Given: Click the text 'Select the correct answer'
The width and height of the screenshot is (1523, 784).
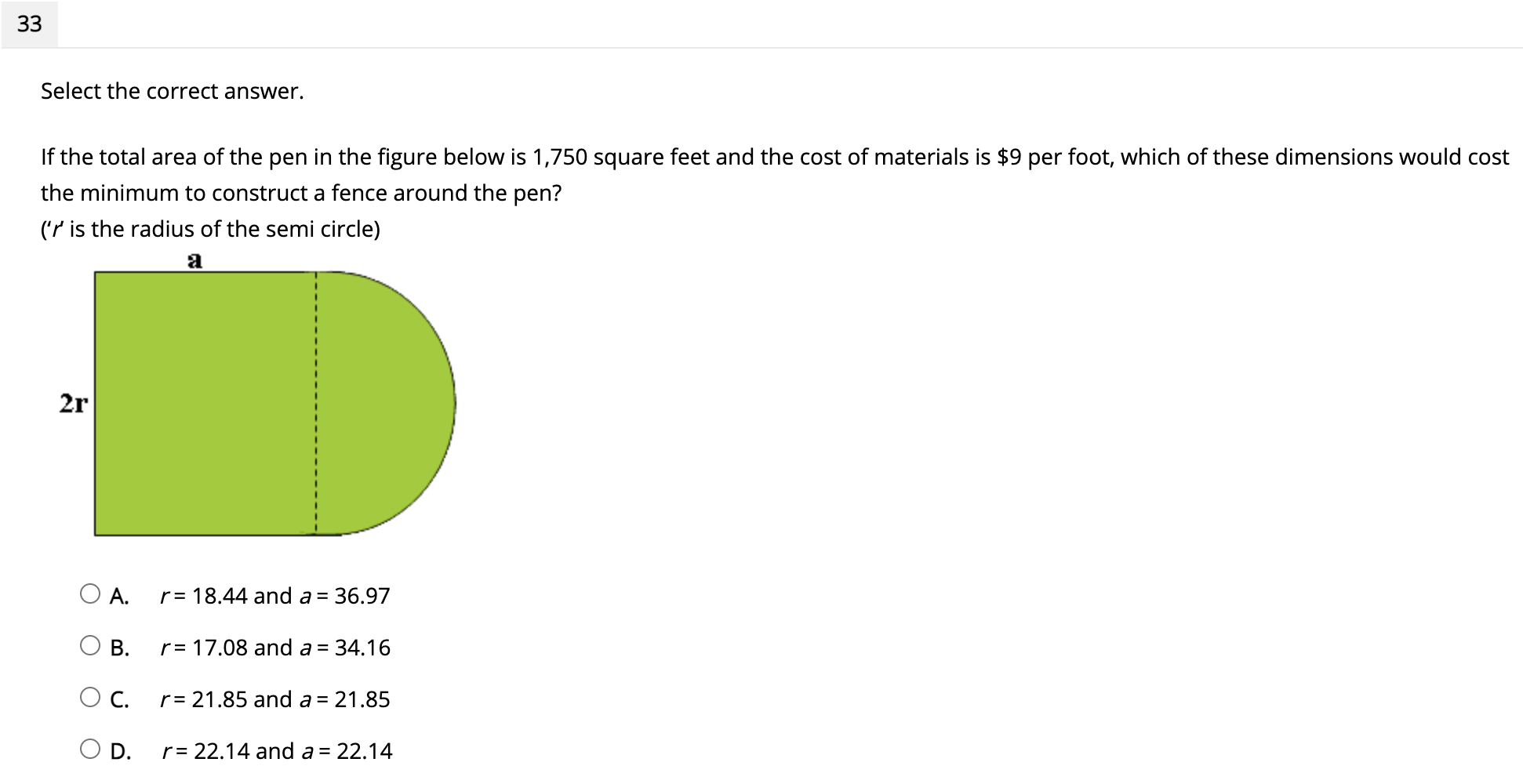Looking at the screenshot, I should (x=172, y=92).
